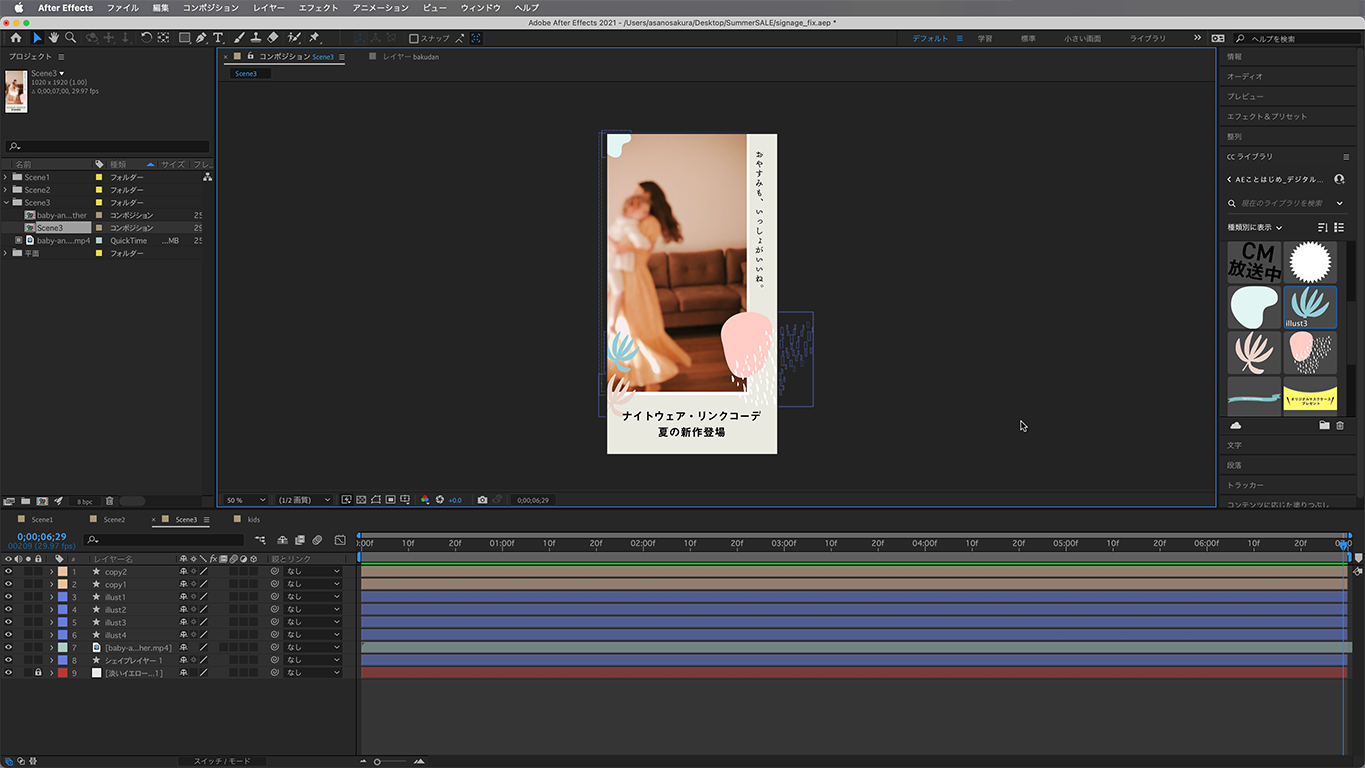Click the red label swatch of layer 9

point(62,673)
